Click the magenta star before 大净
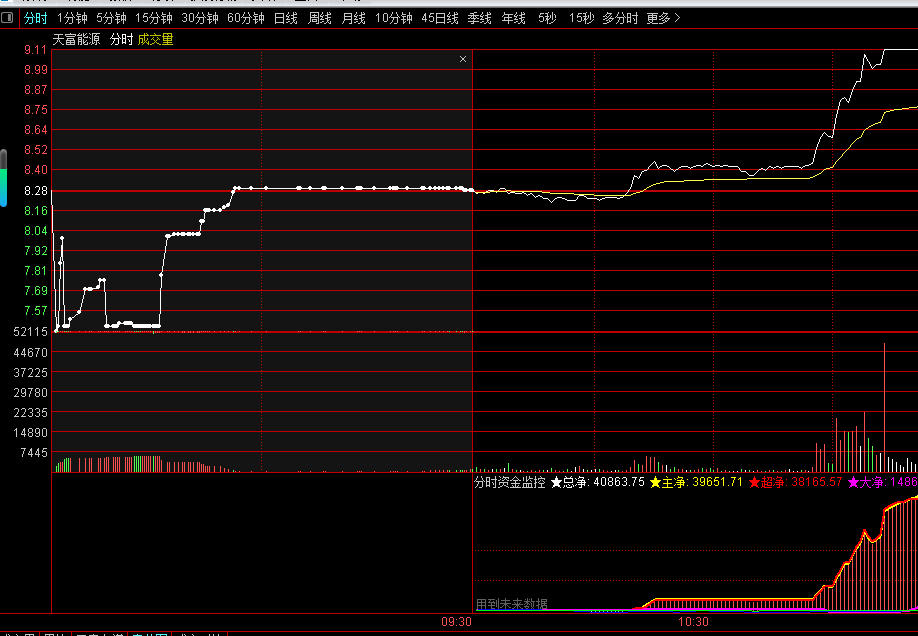The width and height of the screenshot is (918, 636). click(x=853, y=482)
